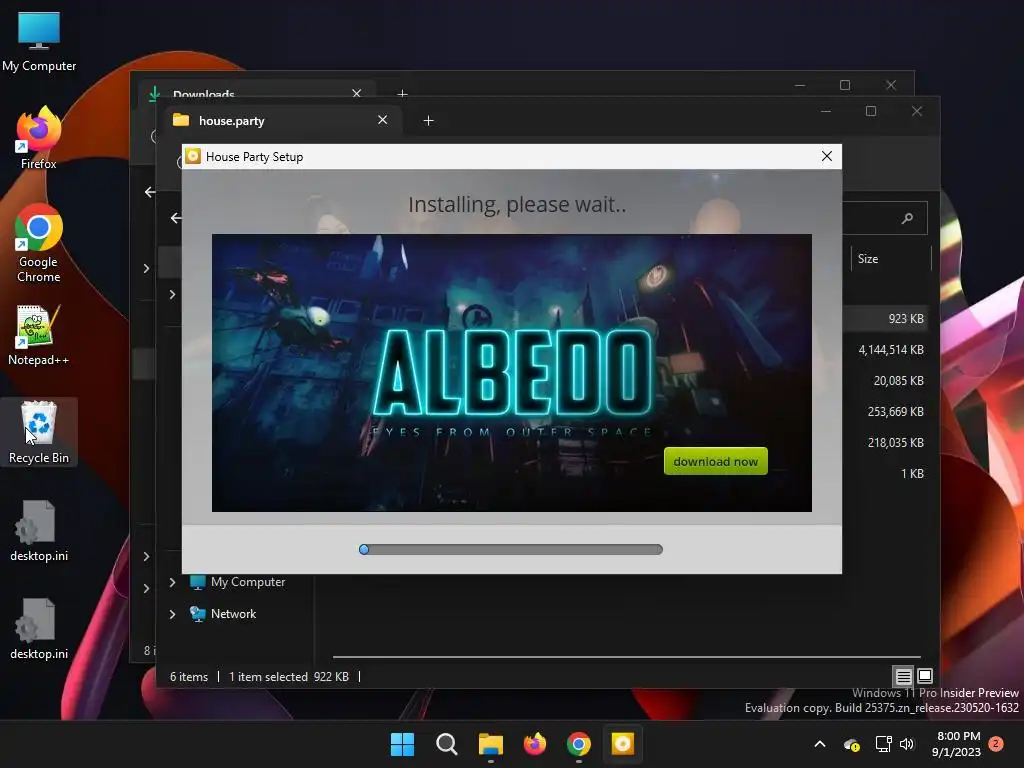Expand the upper chevron in house.party navigation pane
1024x768 pixels.
[x=172, y=295]
